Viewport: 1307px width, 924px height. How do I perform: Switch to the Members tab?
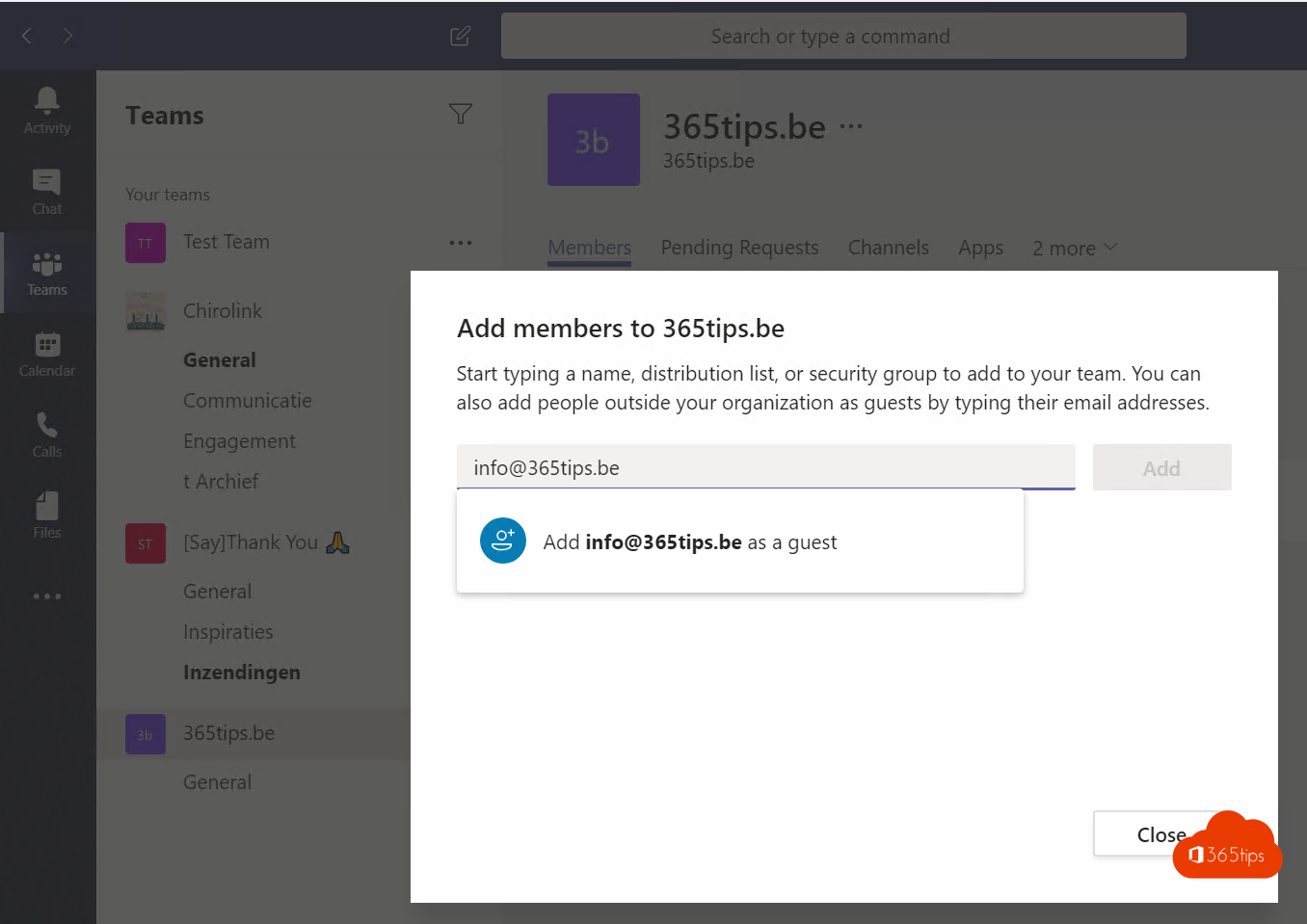(589, 248)
